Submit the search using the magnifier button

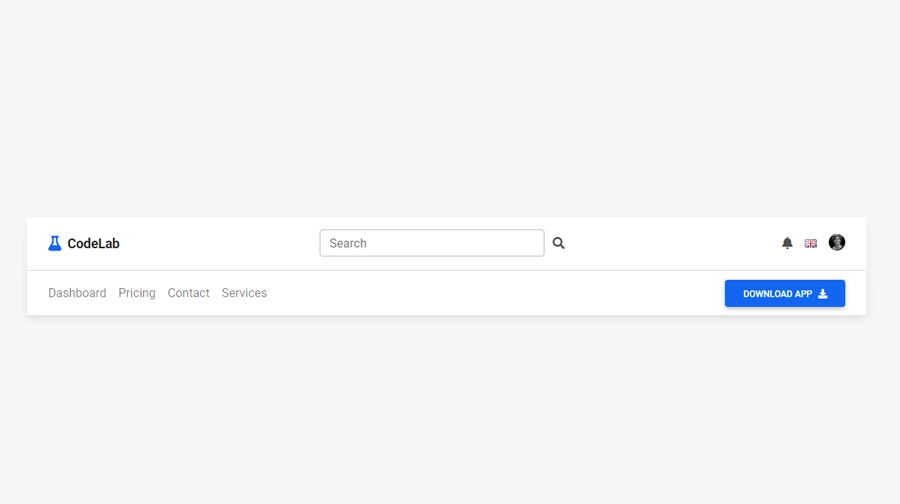click(x=559, y=243)
